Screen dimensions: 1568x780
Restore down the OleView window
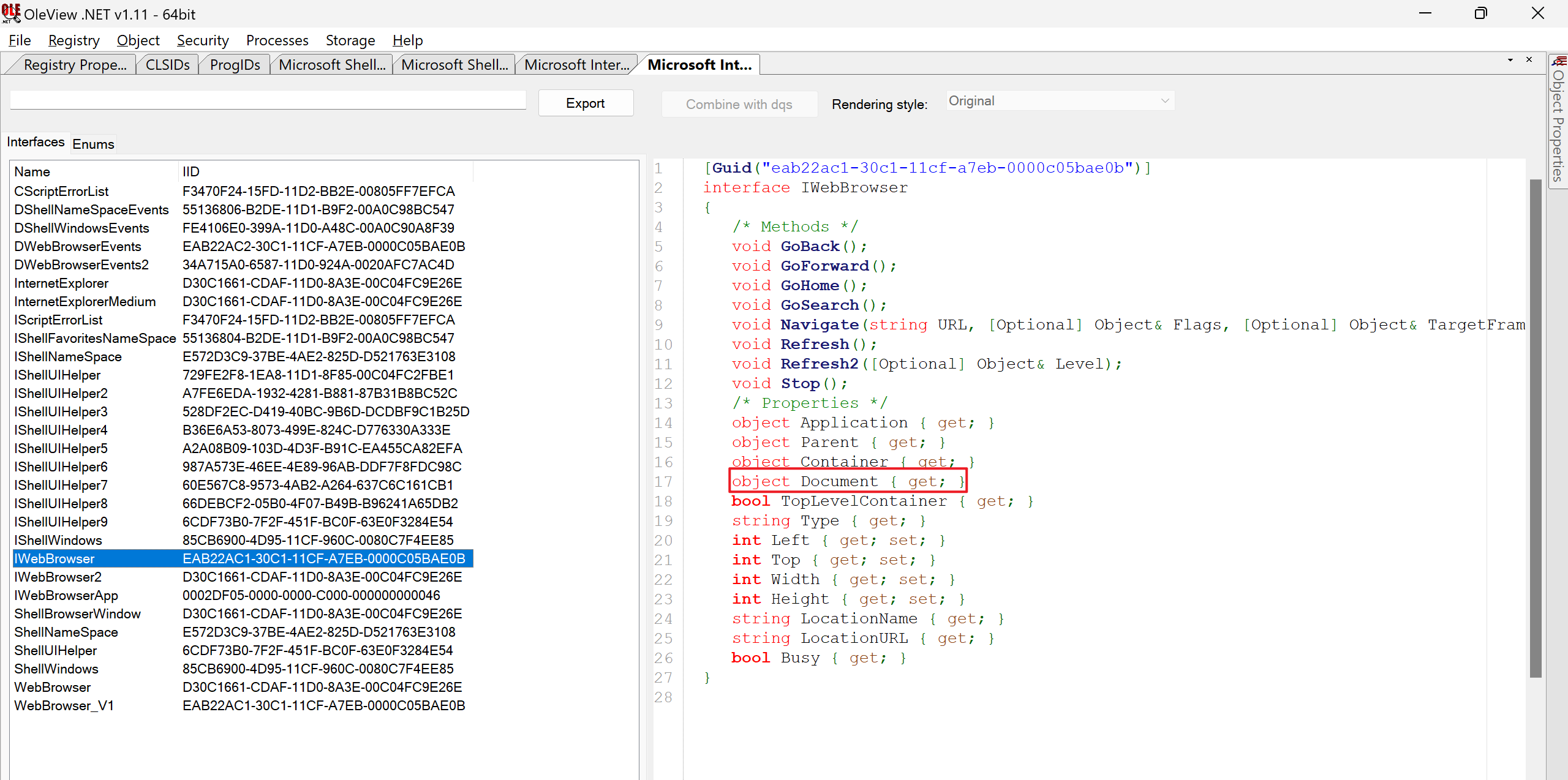(1480, 13)
